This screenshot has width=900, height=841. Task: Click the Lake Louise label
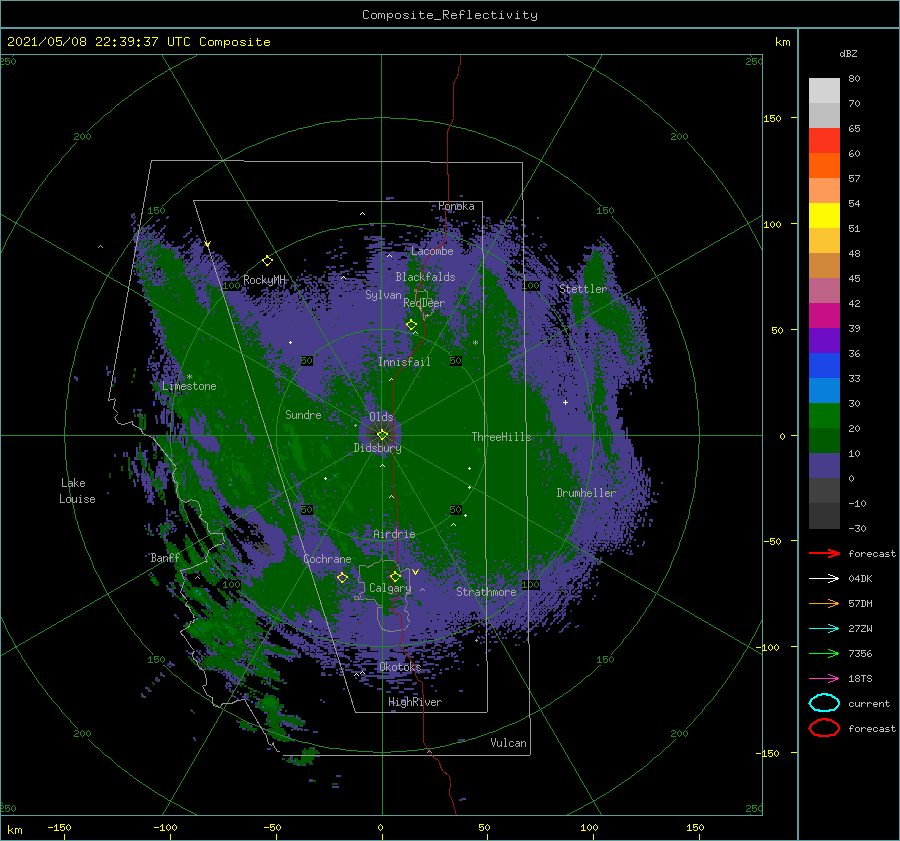(77, 491)
